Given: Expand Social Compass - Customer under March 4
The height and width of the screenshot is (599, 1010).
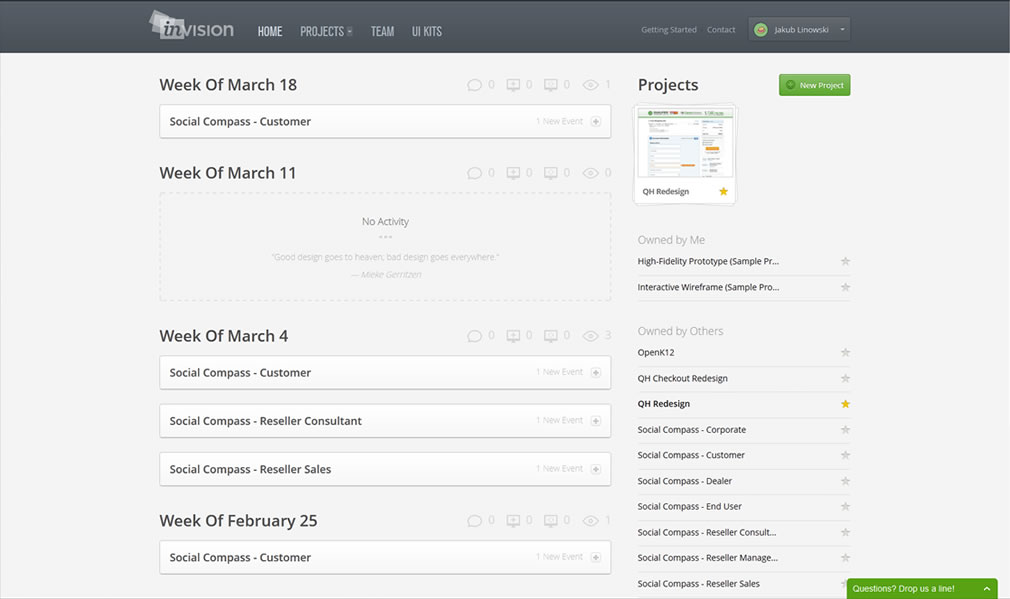Looking at the screenshot, I should 596,373.
